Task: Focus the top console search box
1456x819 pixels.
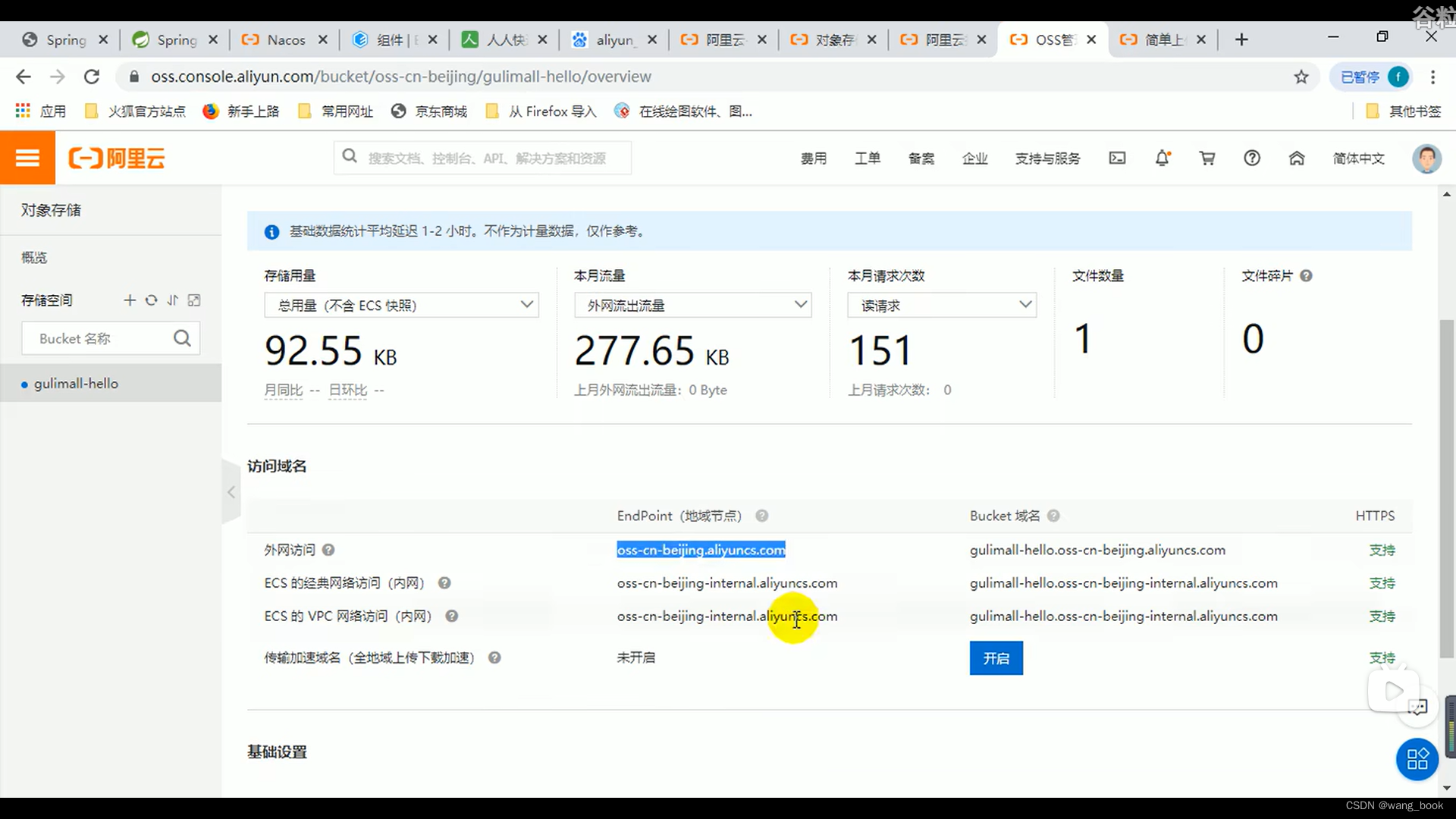Action: click(482, 158)
